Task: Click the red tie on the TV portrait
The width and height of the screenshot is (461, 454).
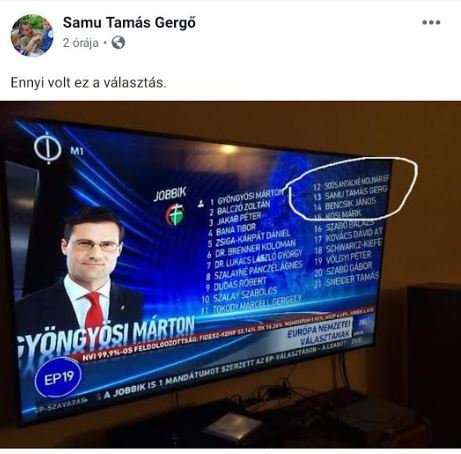Action: click(x=94, y=311)
